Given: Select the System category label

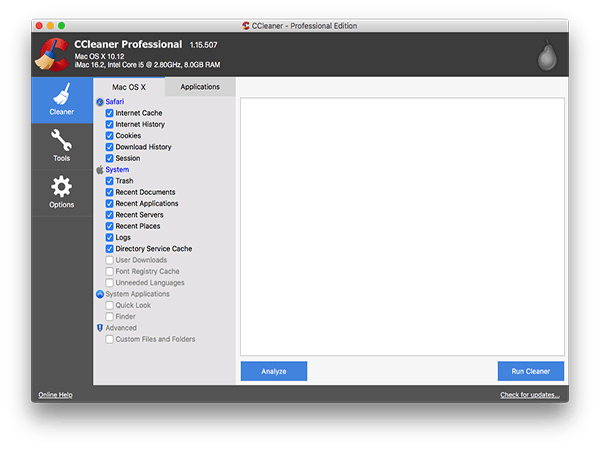Looking at the screenshot, I should [x=117, y=170].
